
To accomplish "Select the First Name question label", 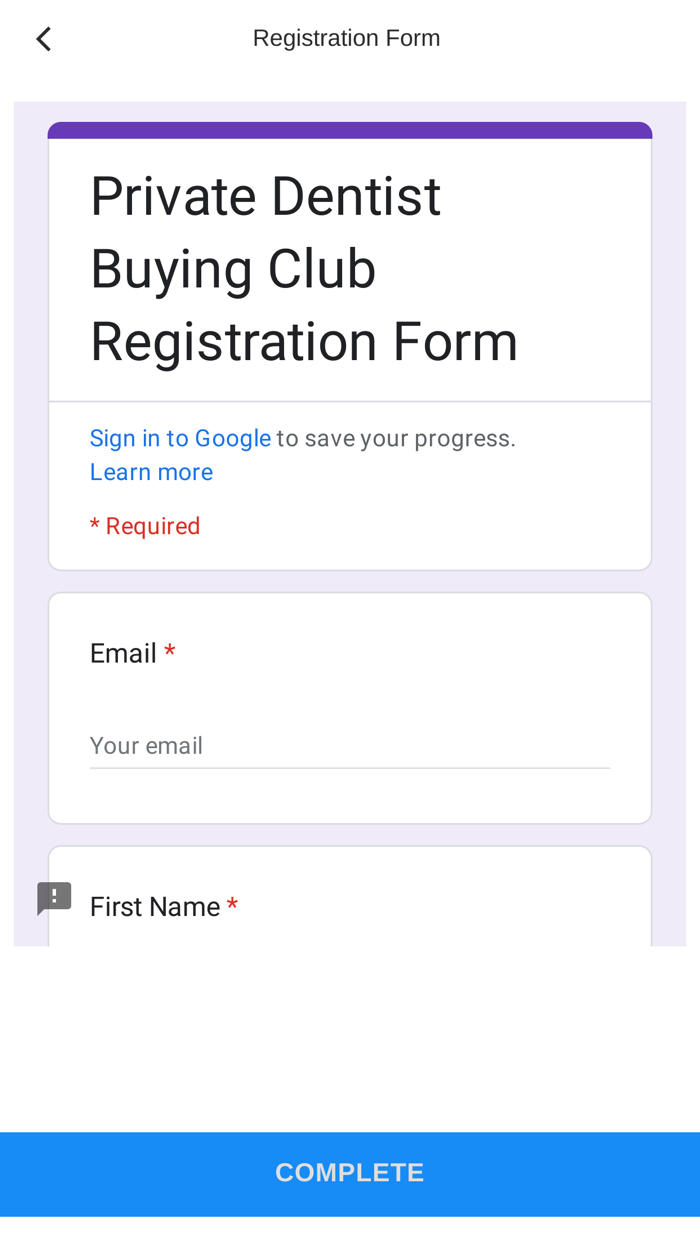I will coord(155,907).
